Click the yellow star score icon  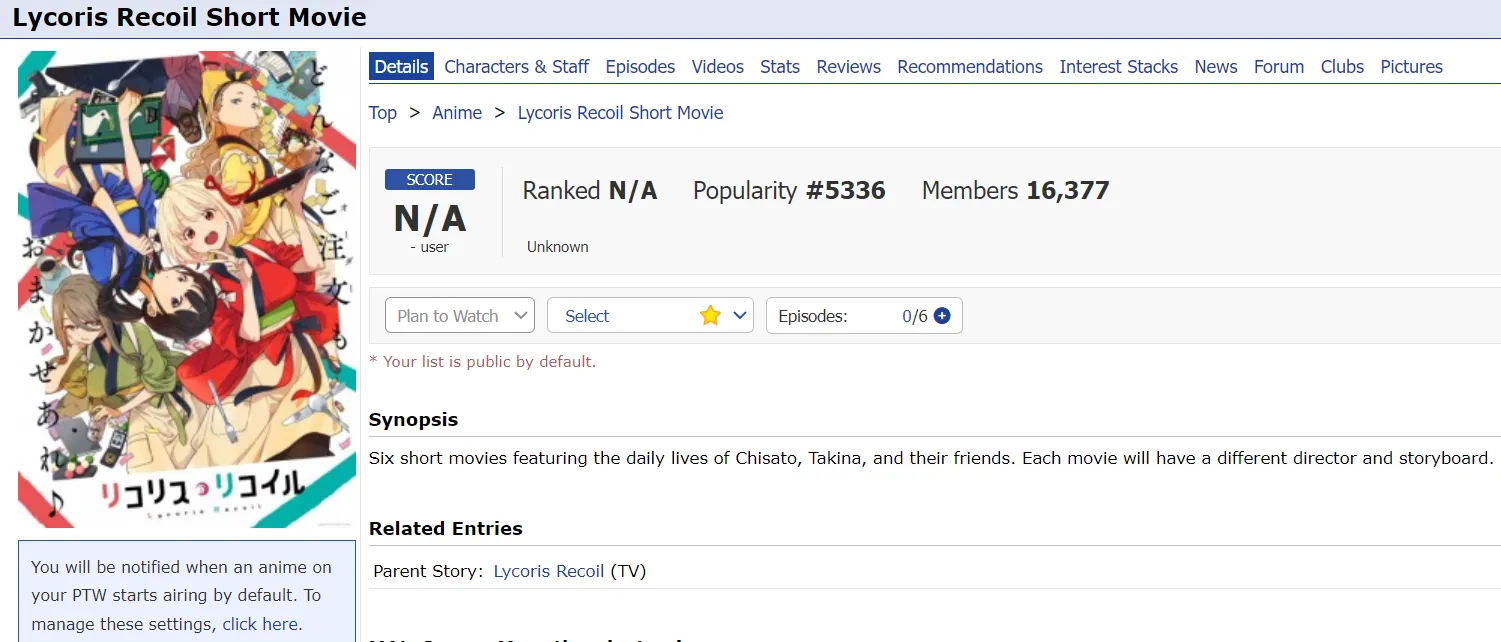click(x=710, y=316)
